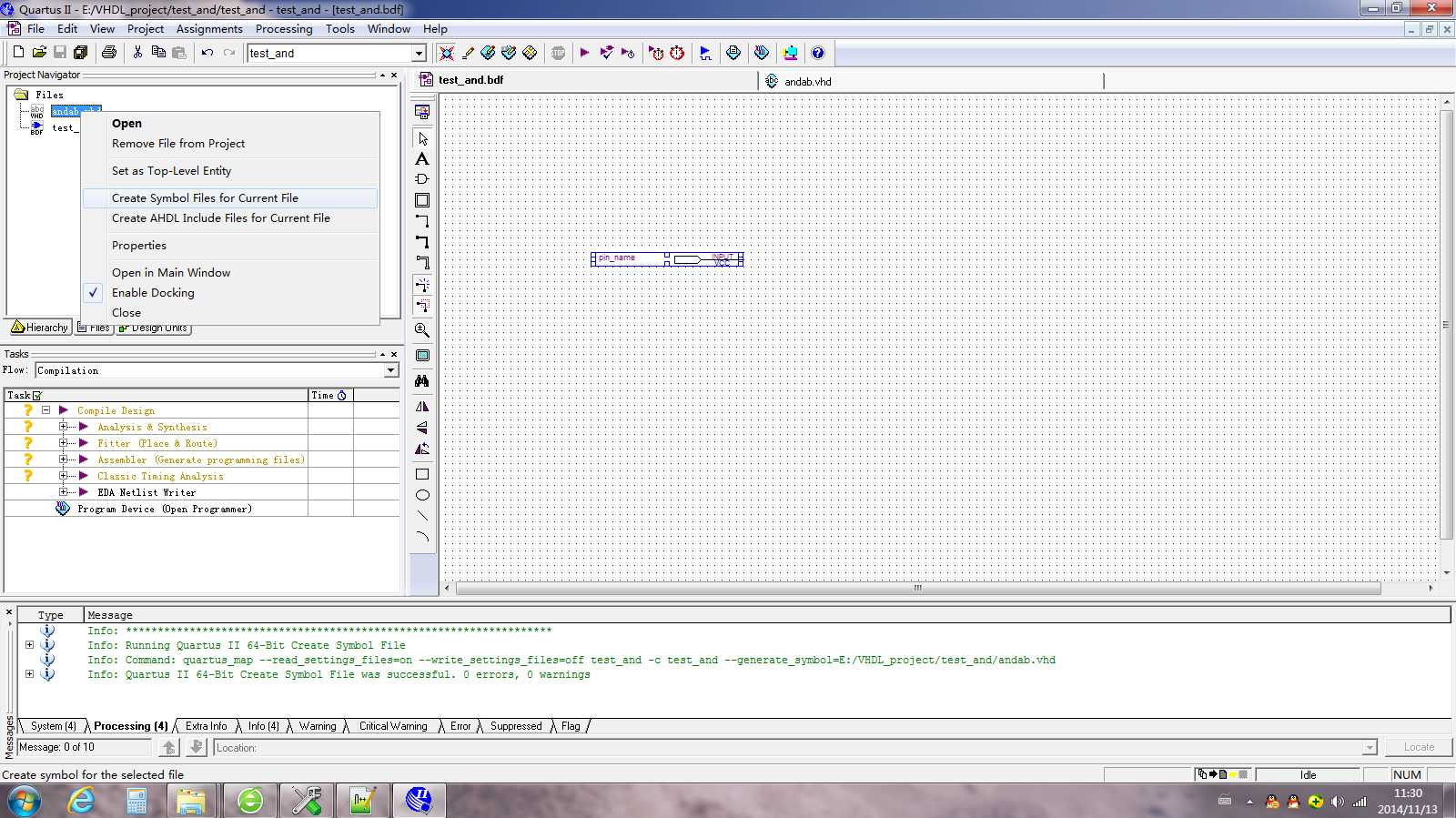This screenshot has height=818, width=1456.
Task: Expand the Running Quartus II message row
Action: [x=29, y=645]
